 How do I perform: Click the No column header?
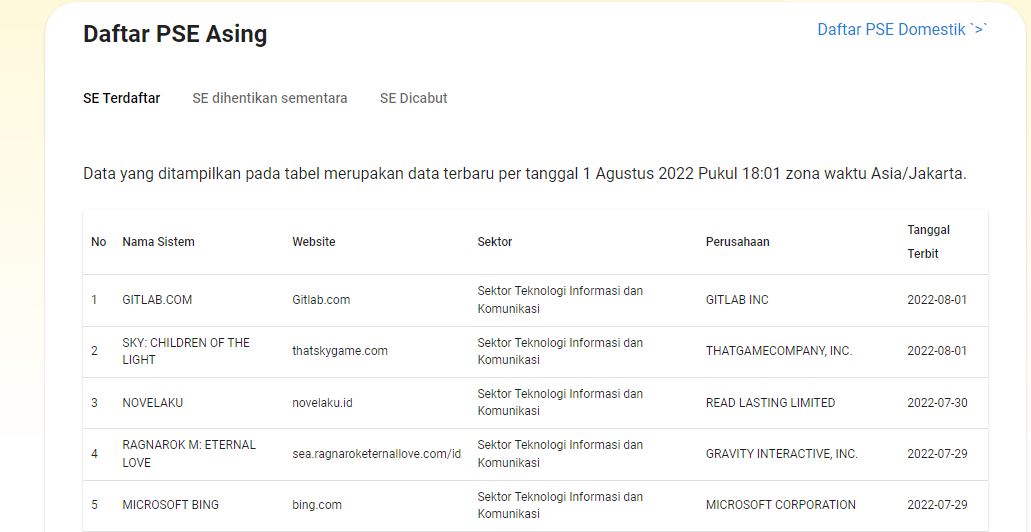click(x=99, y=242)
